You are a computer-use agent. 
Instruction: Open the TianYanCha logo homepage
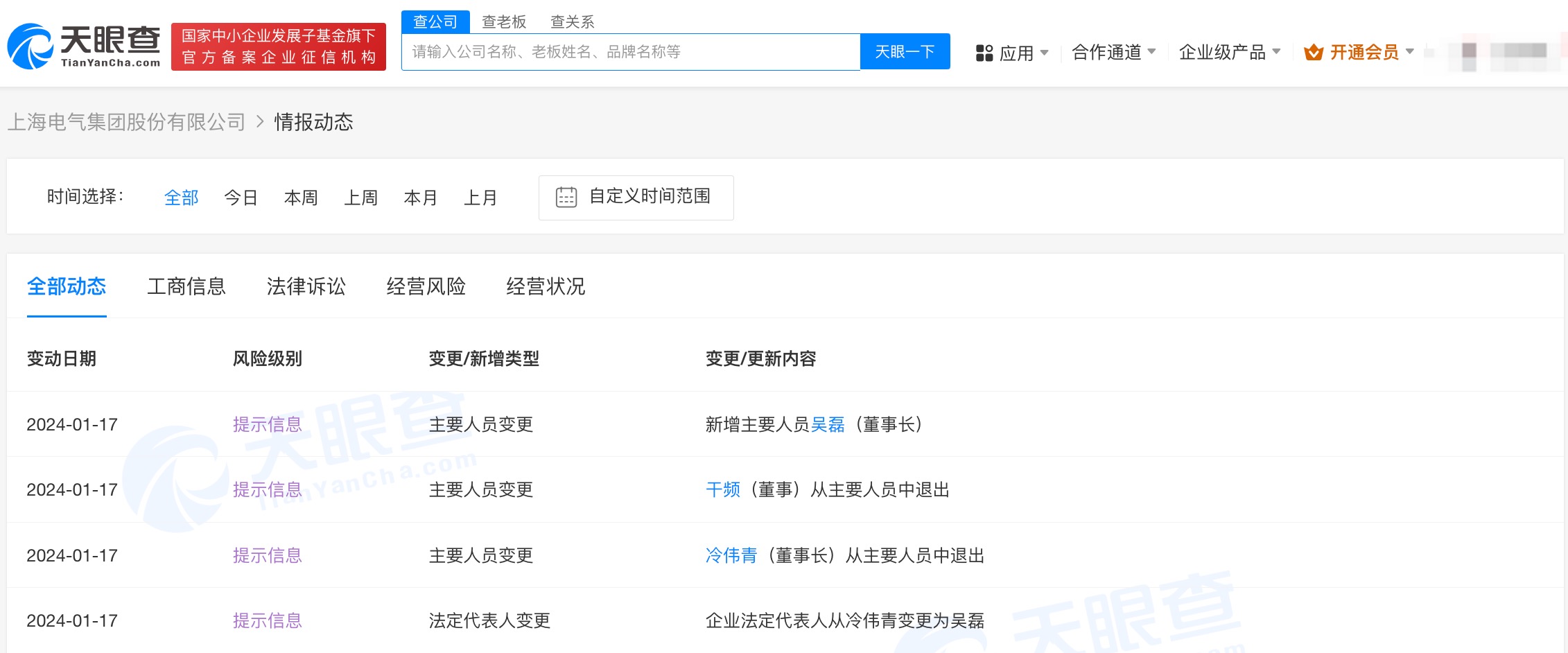(84, 46)
